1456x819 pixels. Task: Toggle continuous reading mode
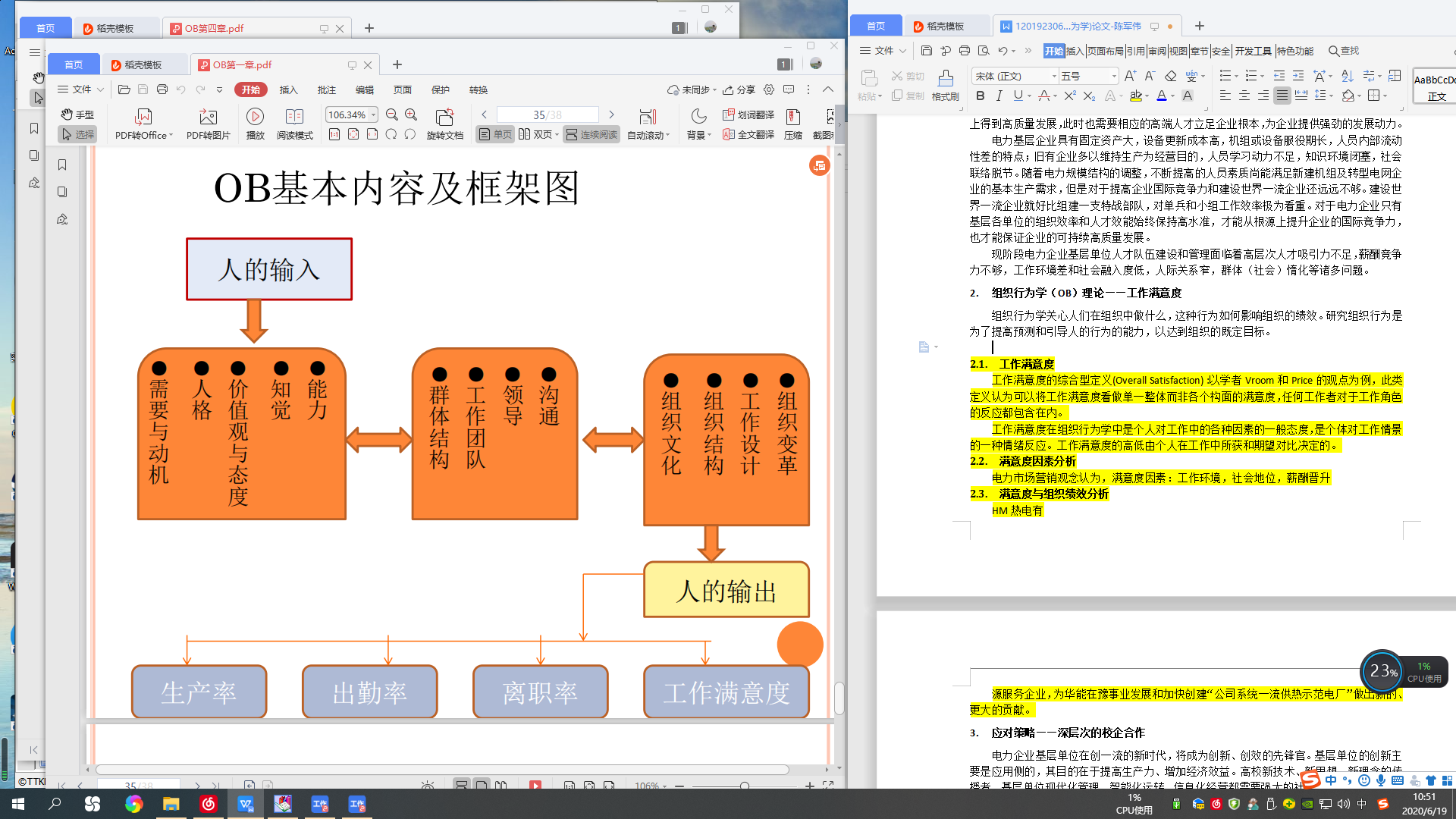[591, 134]
